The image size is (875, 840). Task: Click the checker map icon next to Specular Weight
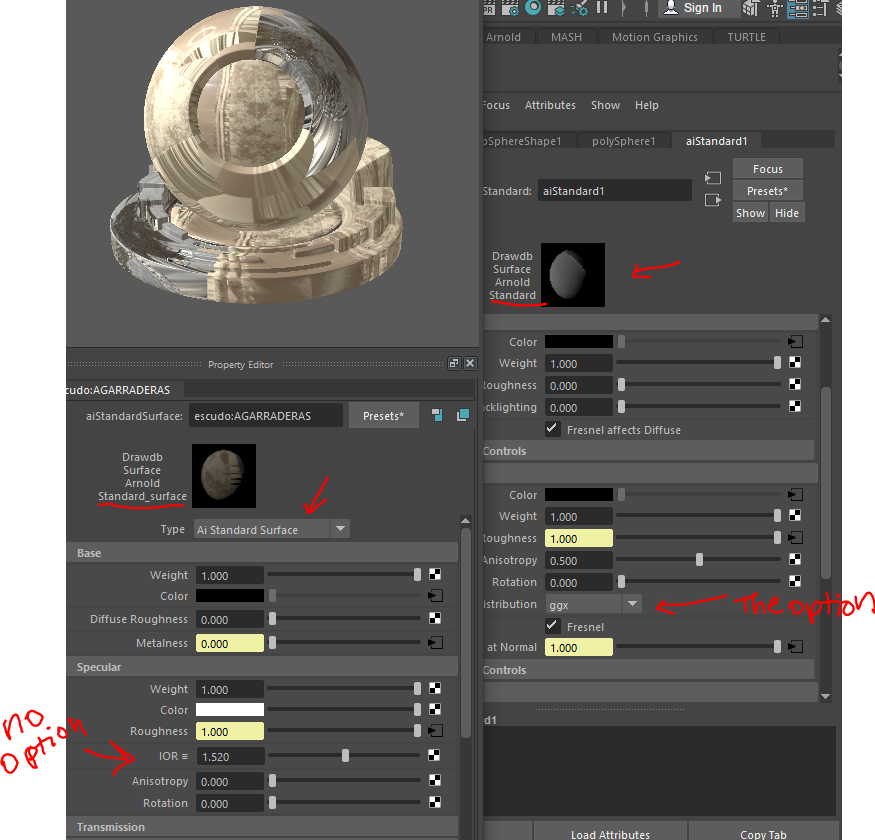tap(434, 689)
